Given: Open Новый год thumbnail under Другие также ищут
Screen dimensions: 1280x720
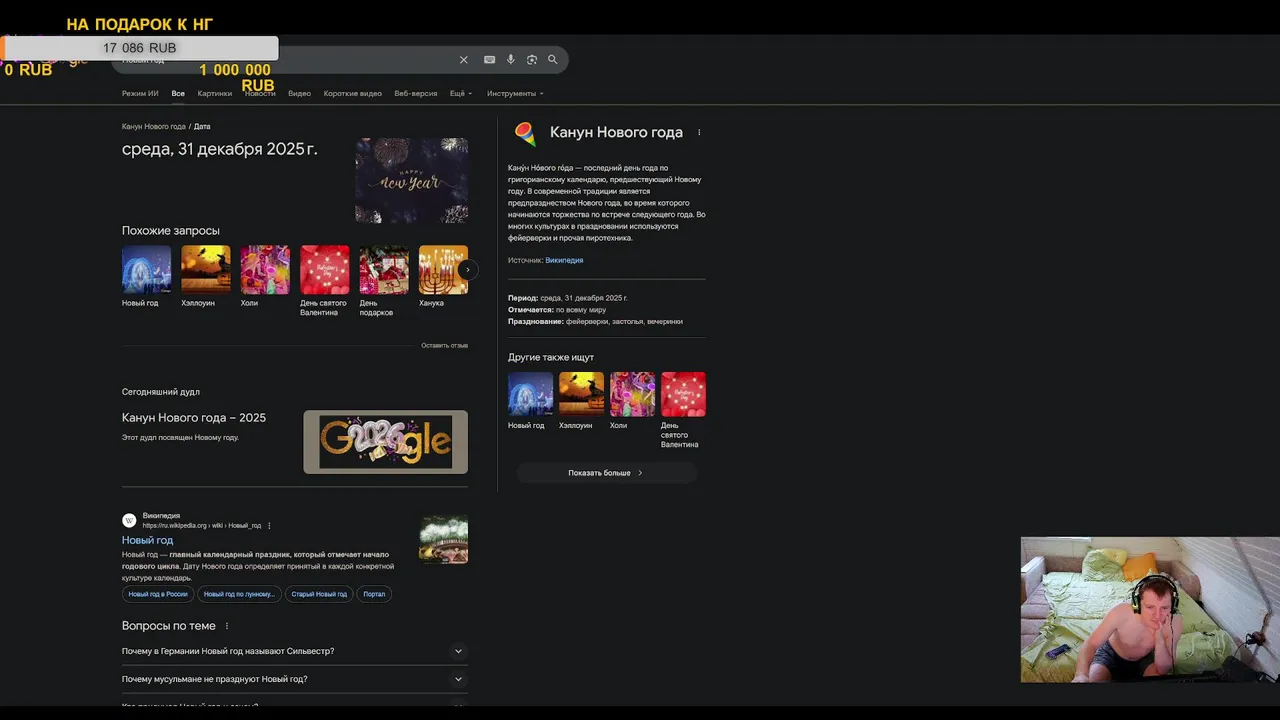Looking at the screenshot, I should [x=530, y=394].
